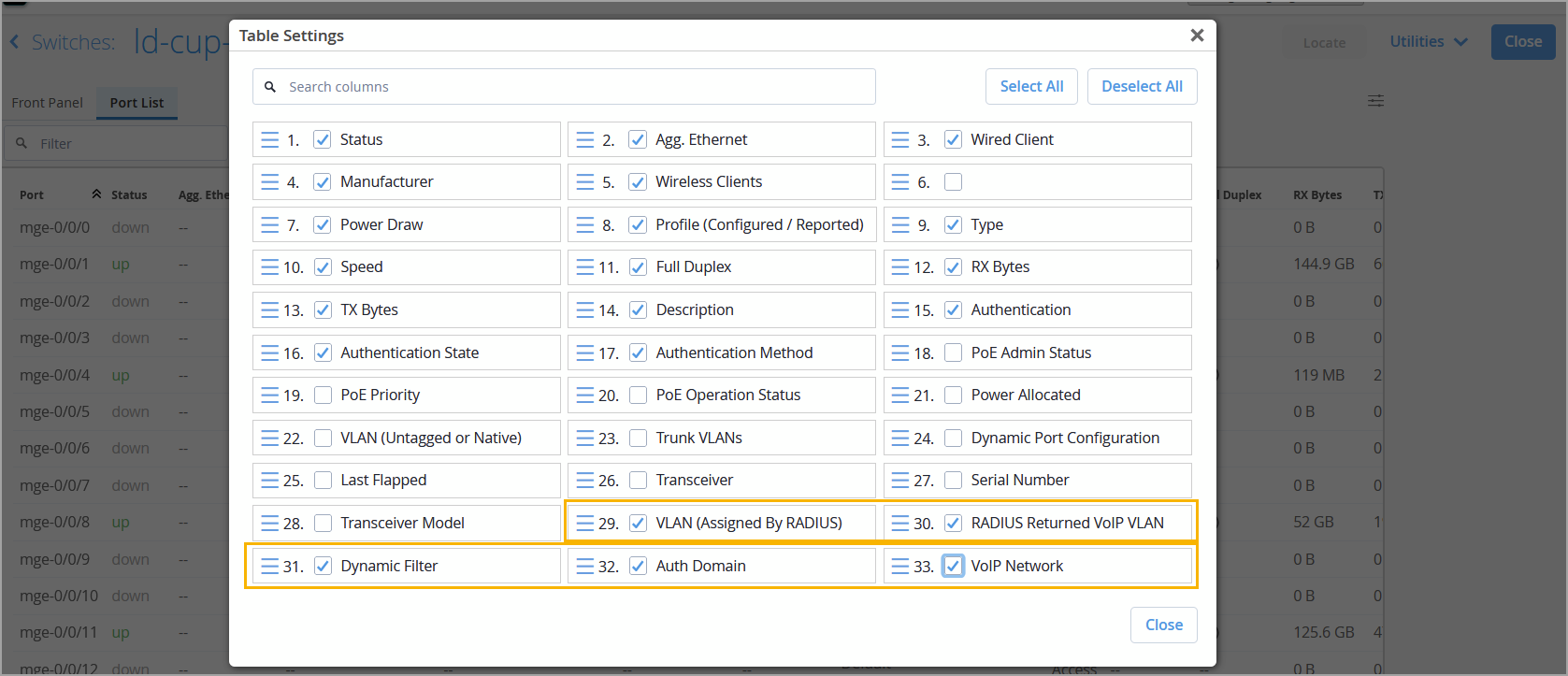Close Table Settings with the X icon
The width and height of the screenshot is (1568, 676).
[x=1197, y=36]
